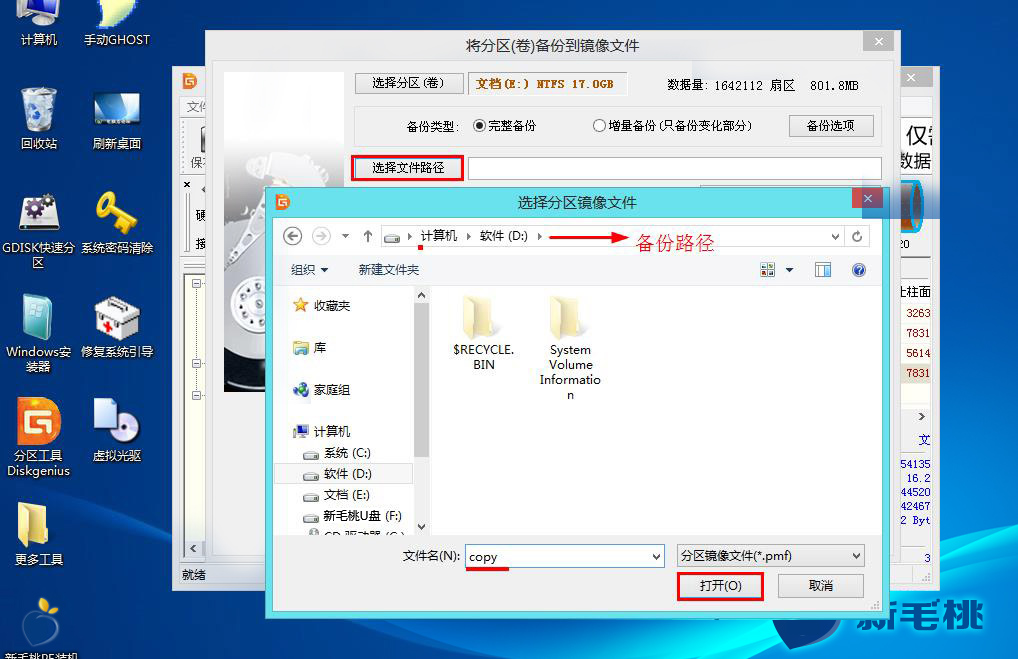
Task: Select 完整备份 radio option
Action: (504, 125)
